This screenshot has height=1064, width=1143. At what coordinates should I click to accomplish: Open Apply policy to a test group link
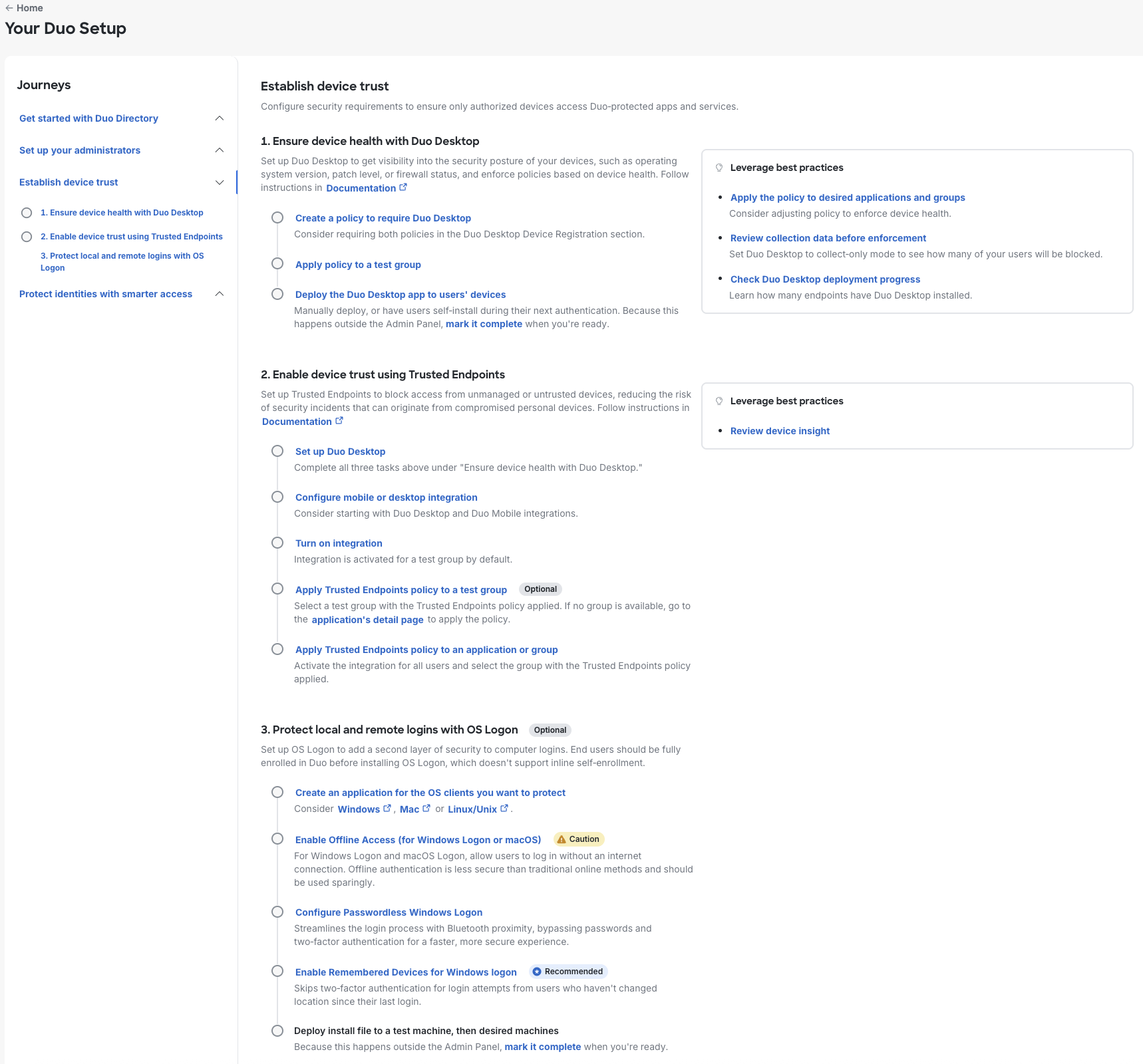358,265
